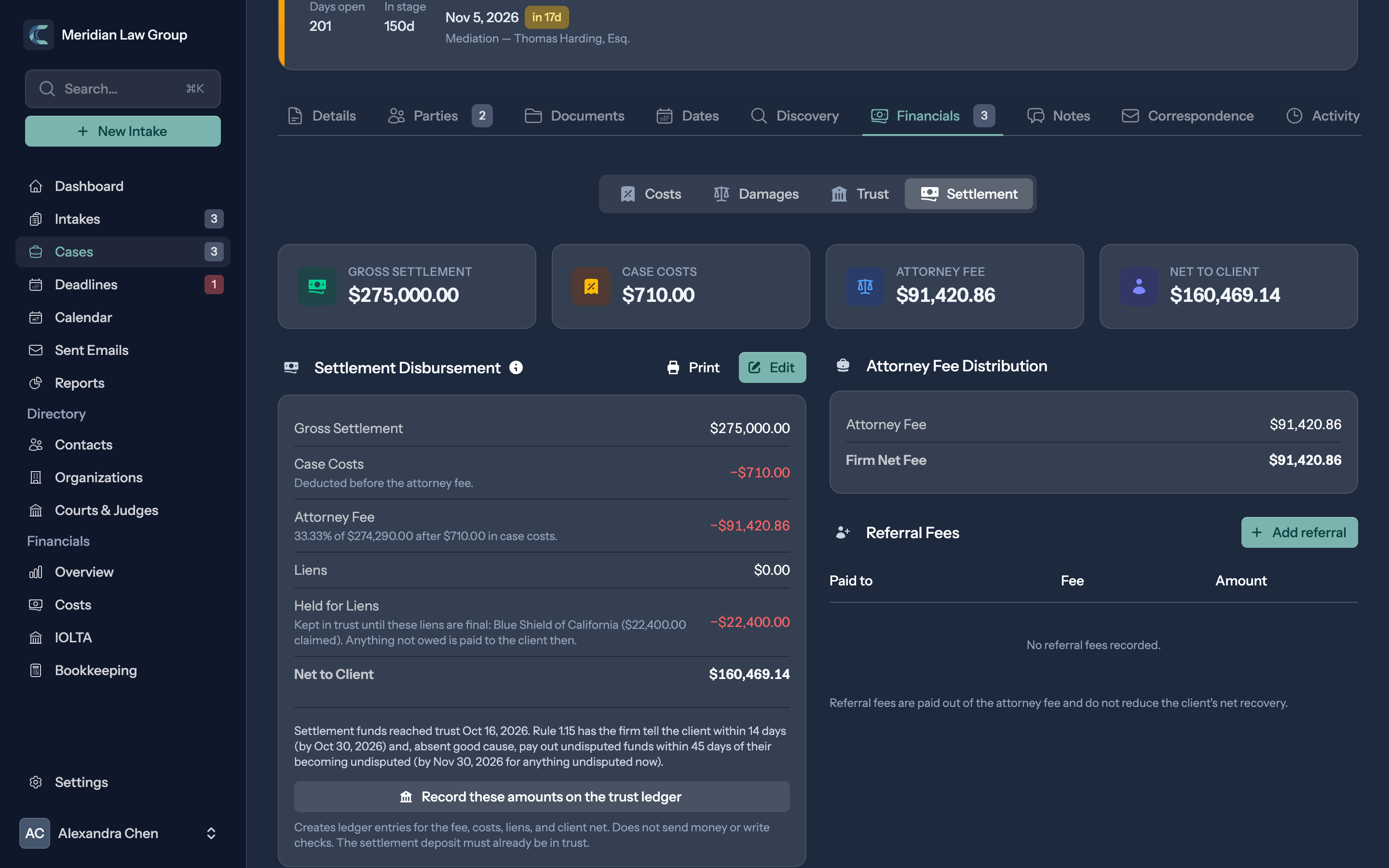Click the Bookkeeping calculator icon

tap(36, 670)
